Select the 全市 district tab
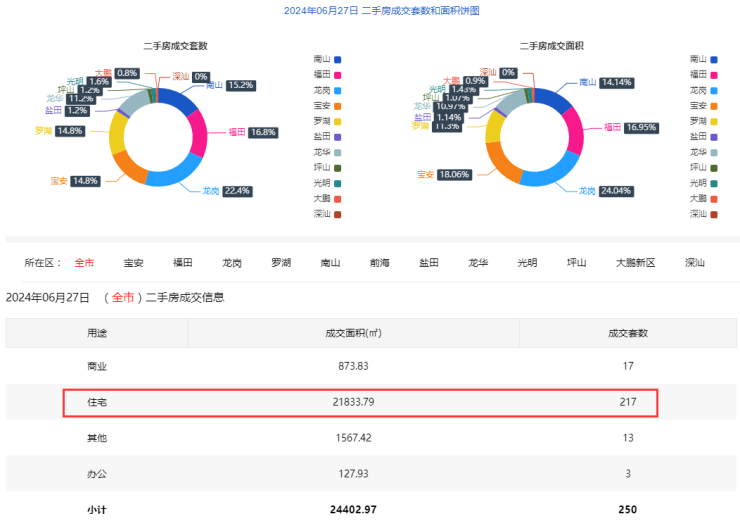This screenshot has height=521, width=740. (x=84, y=263)
